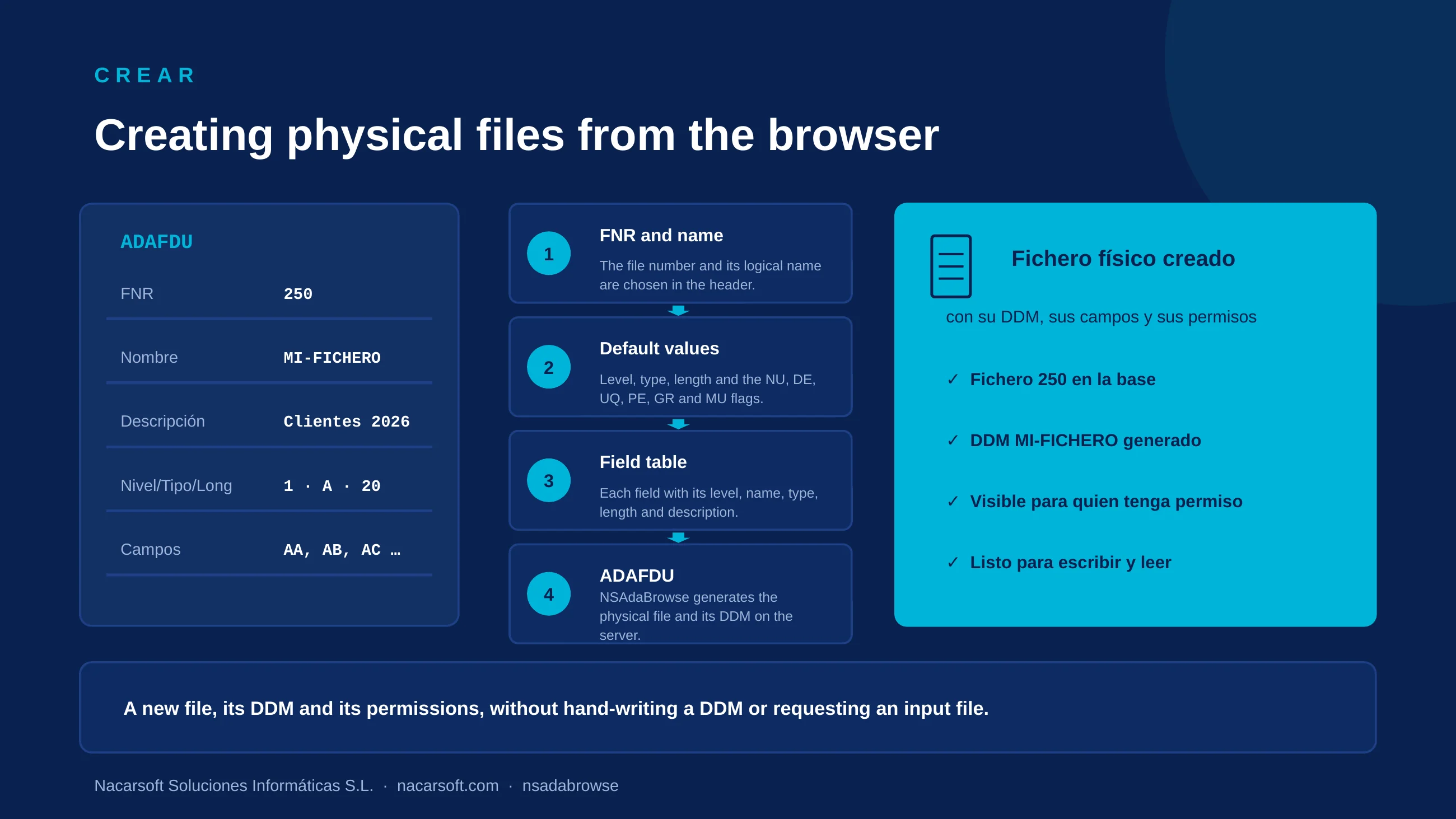Click the Field table step title
This screenshot has height=819, width=1456.
(x=643, y=462)
